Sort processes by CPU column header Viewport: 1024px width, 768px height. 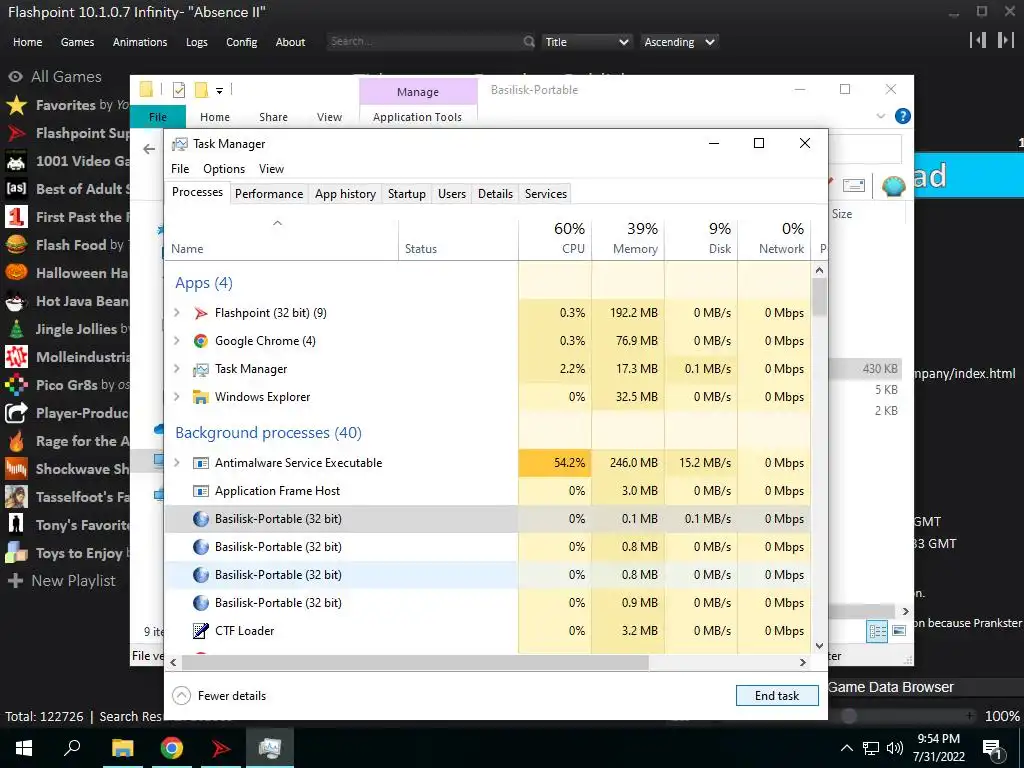pyautogui.click(x=555, y=238)
